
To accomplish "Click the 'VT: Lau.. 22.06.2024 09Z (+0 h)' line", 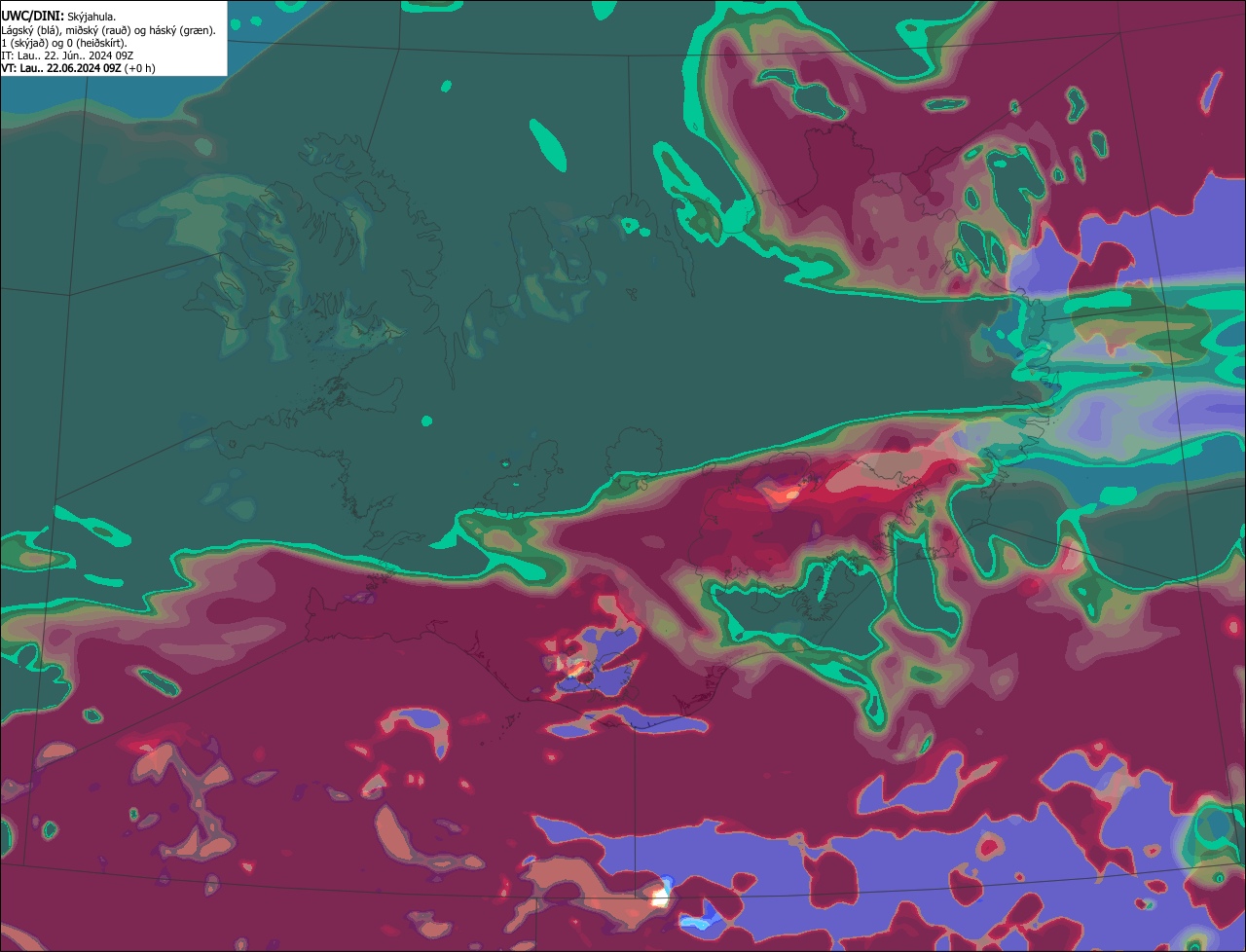I will pos(78,68).
